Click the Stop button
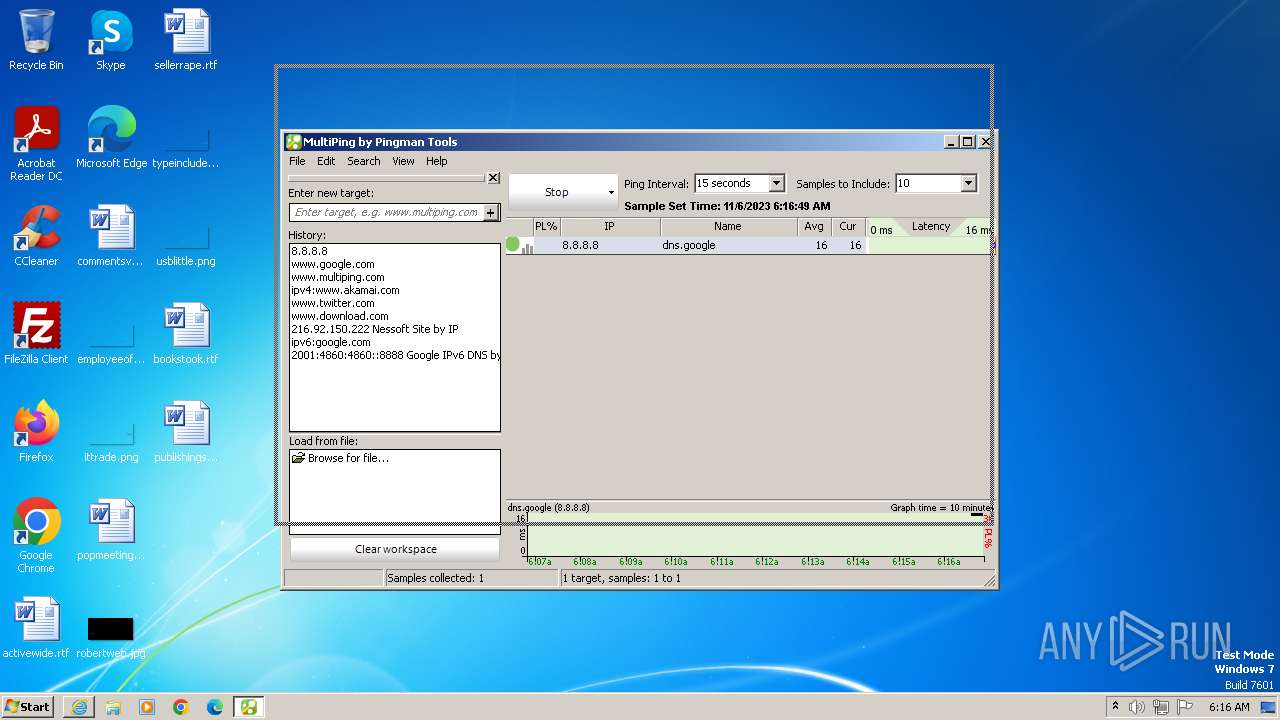Image resolution: width=1280 pixels, height=720 pixels. 557,192
